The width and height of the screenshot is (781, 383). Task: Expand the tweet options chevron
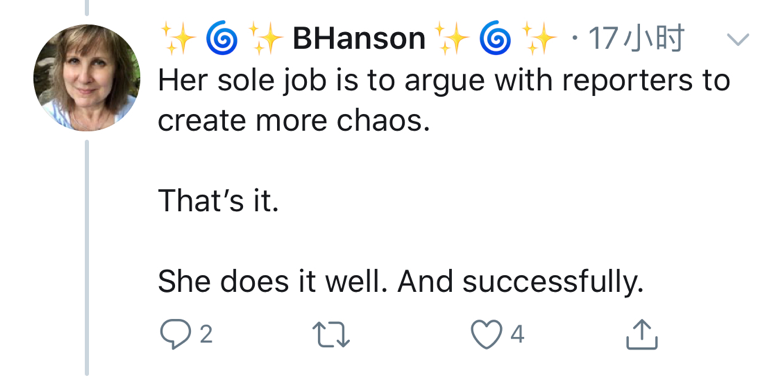[x=738, y=39]
